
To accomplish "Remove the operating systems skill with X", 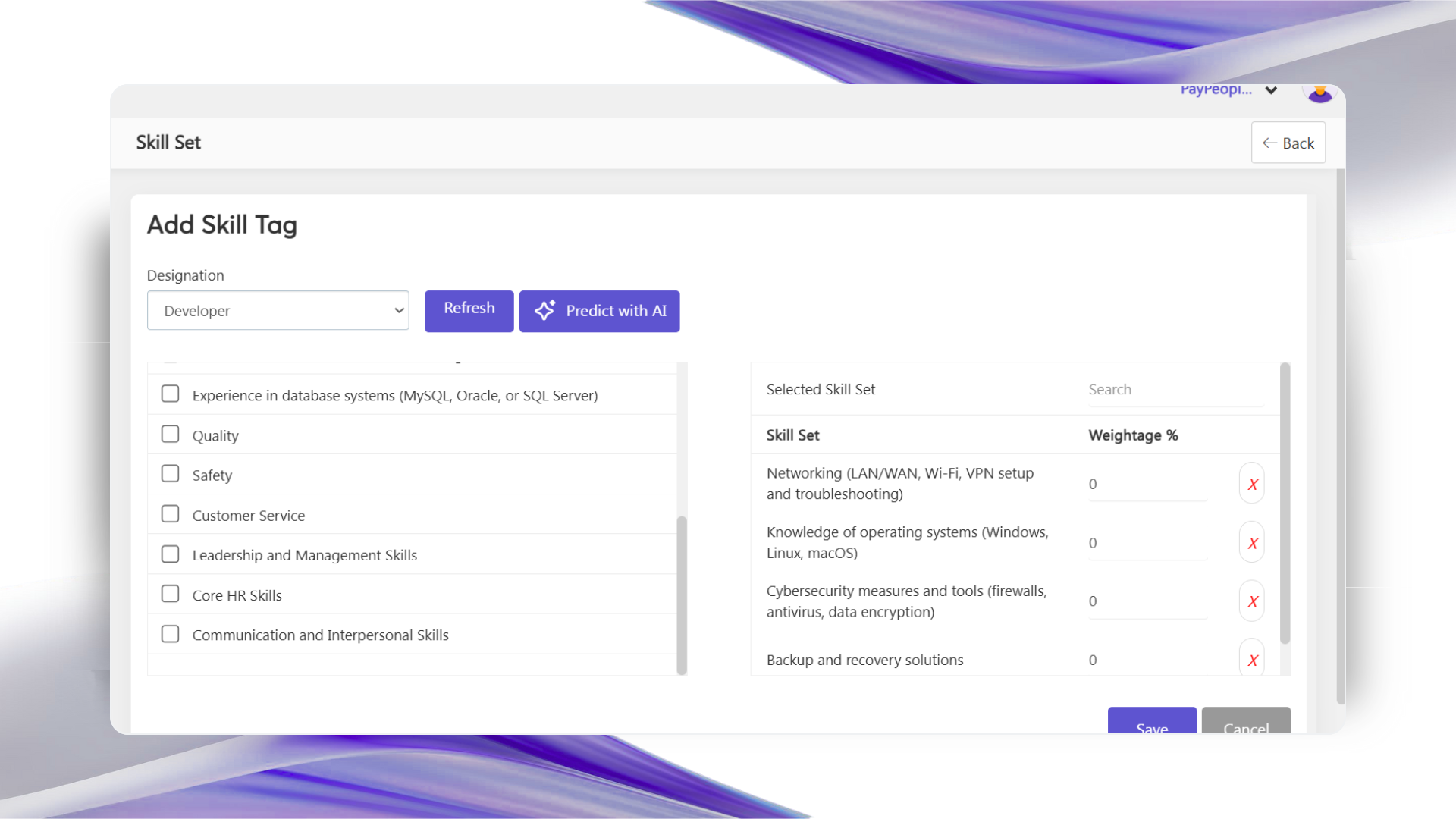I will [1252, 543].
